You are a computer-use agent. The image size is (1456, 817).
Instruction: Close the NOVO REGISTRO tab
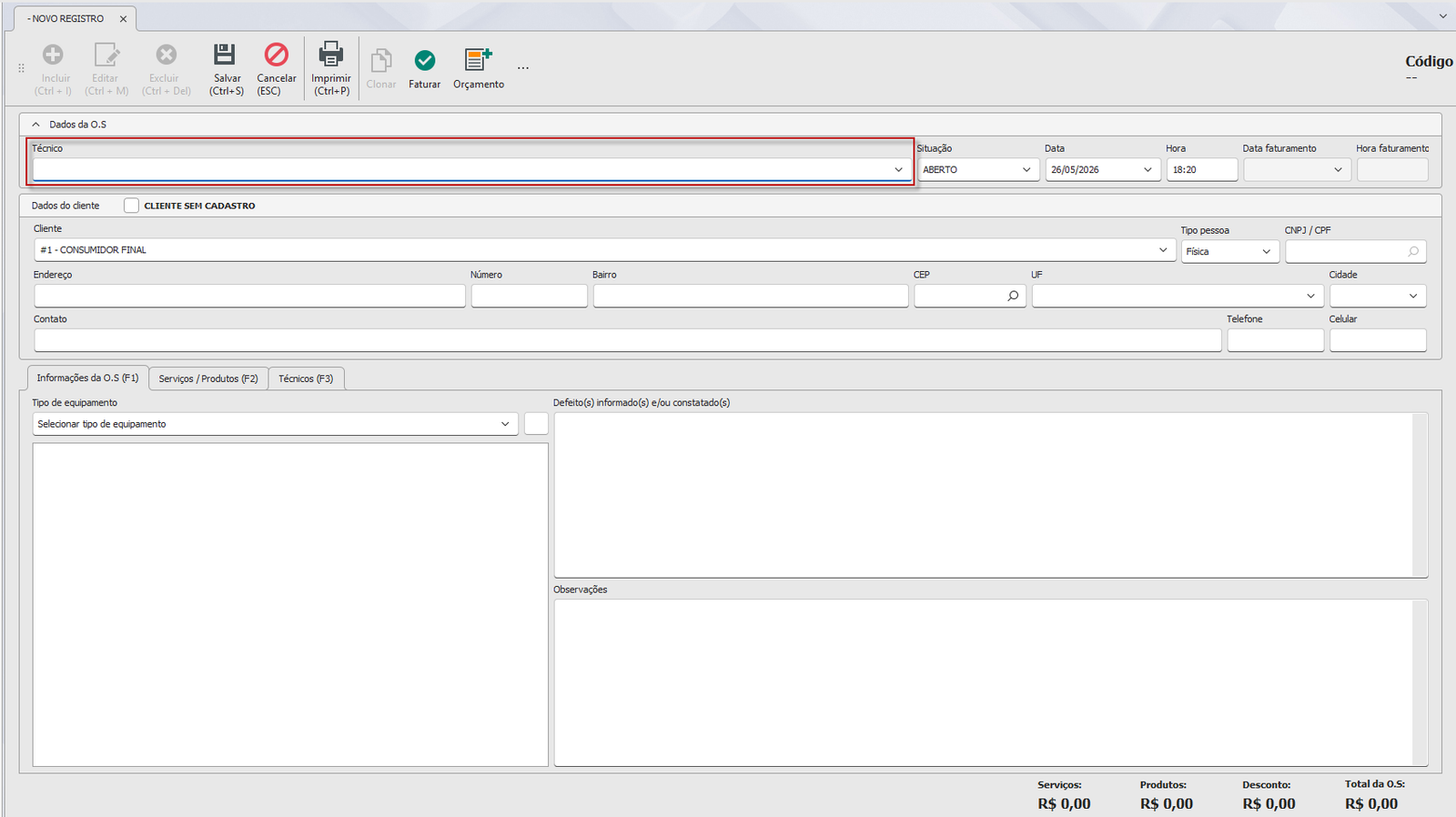(x=123, y=18)
